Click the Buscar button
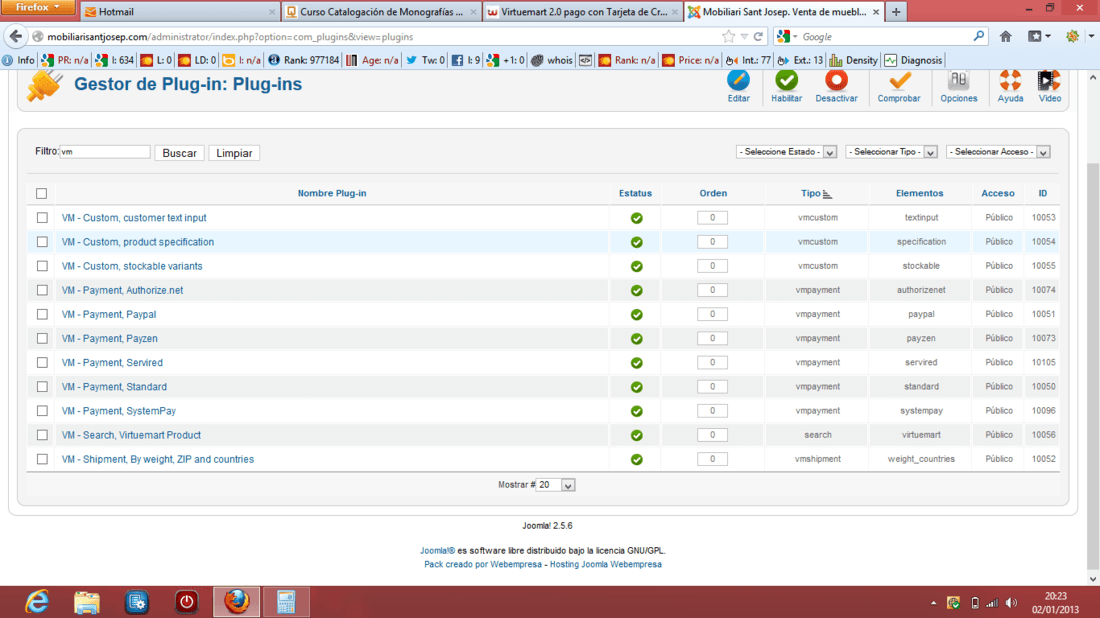Viewport: 1100px width, 618px height. tap(180, 153)
